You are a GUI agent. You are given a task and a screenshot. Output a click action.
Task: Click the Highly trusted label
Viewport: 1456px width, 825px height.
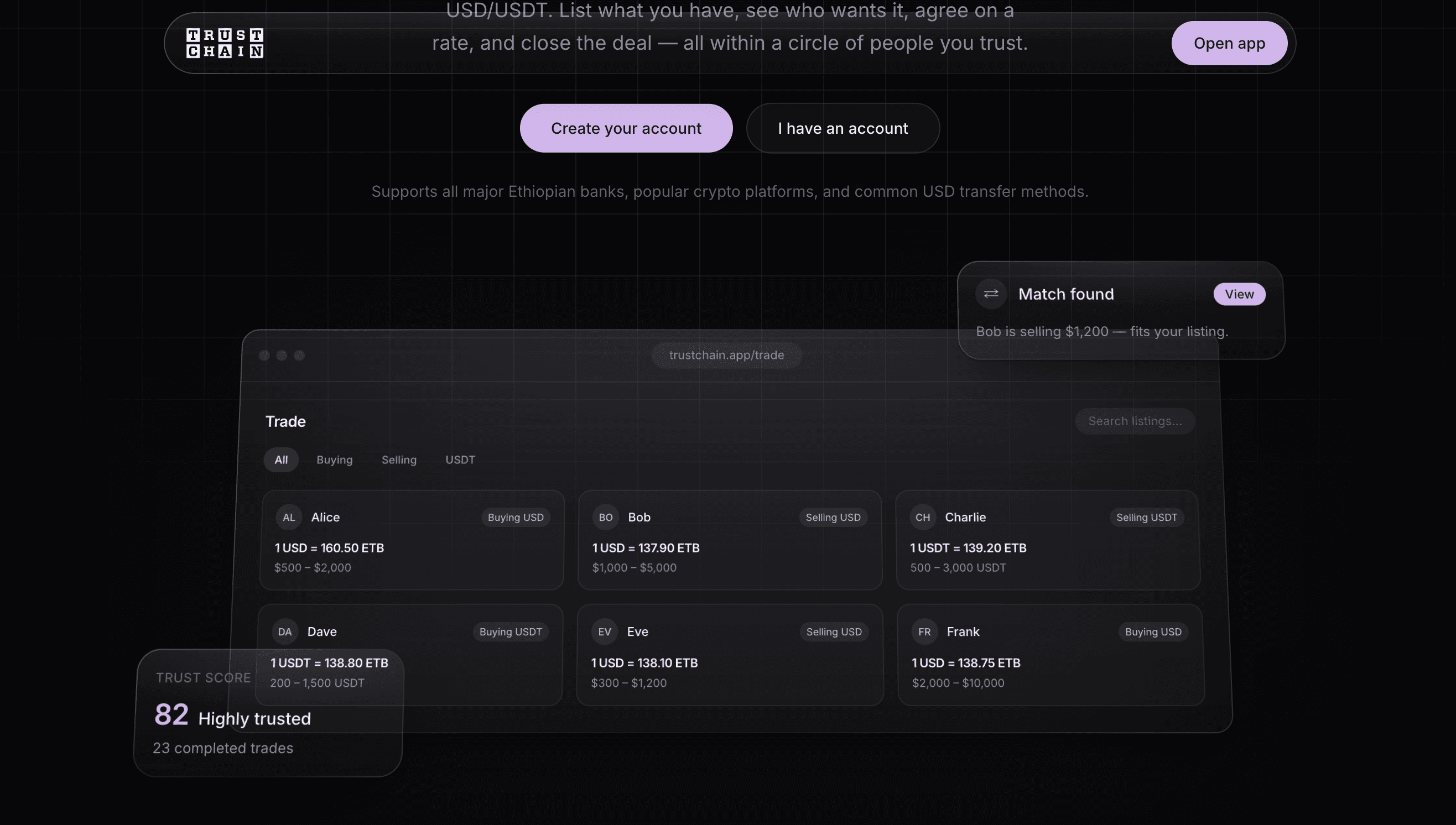tap(254, 718)
